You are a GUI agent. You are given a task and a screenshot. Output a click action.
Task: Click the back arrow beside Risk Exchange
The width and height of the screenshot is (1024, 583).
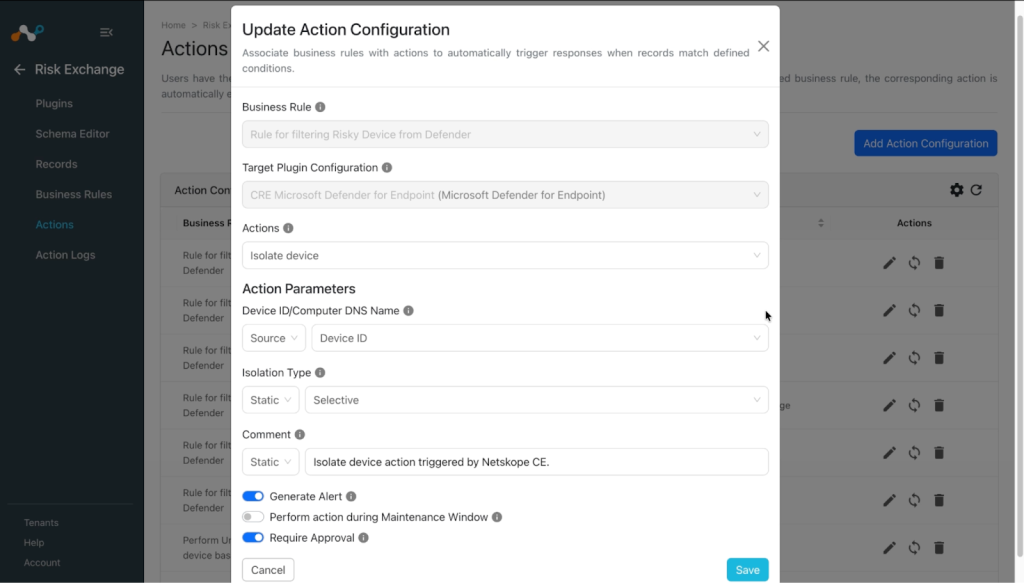tap(20, 69)
